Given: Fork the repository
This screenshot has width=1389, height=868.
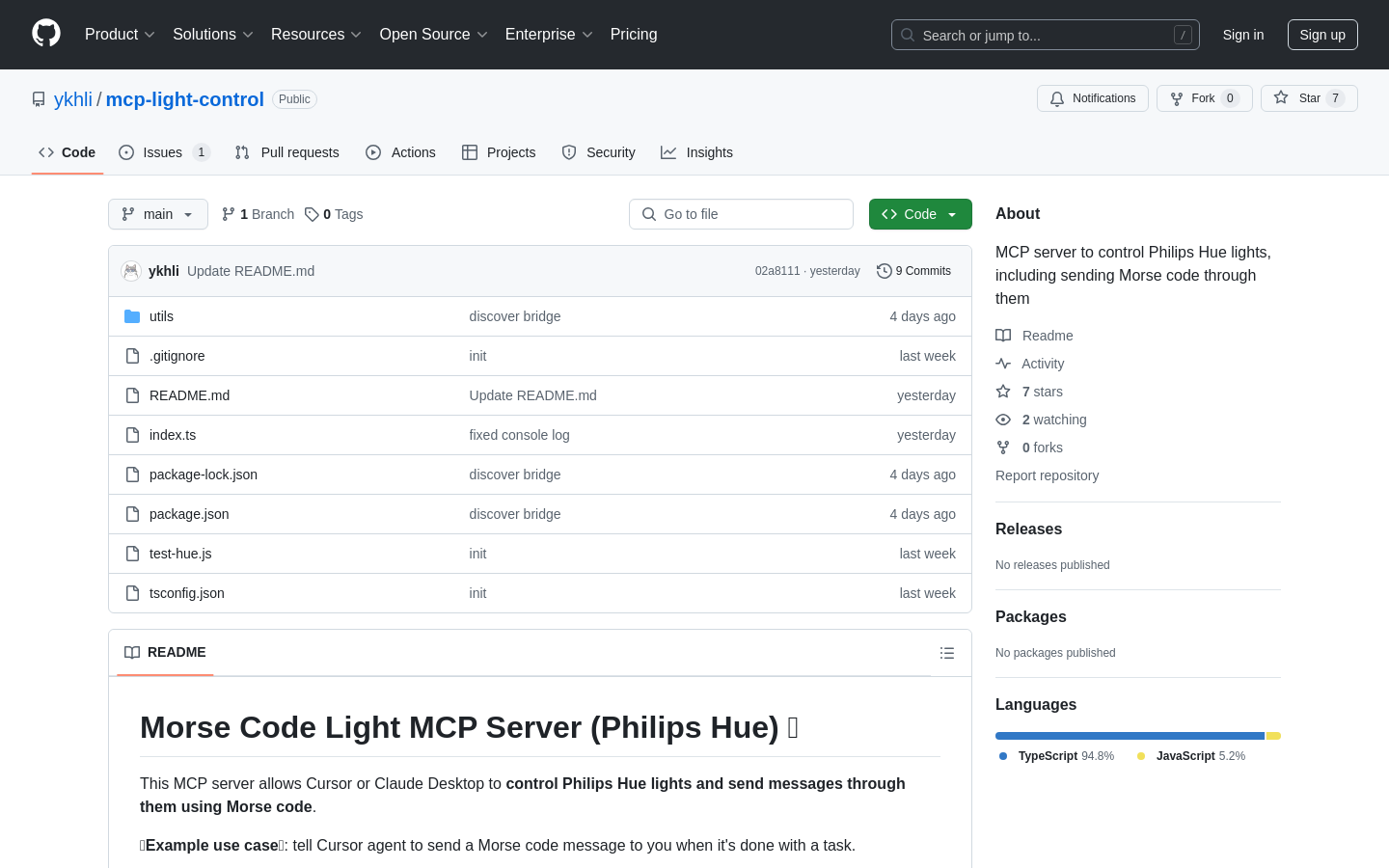Looking at the screenshot, I should pyautogui.click(x=1204, y=98).
